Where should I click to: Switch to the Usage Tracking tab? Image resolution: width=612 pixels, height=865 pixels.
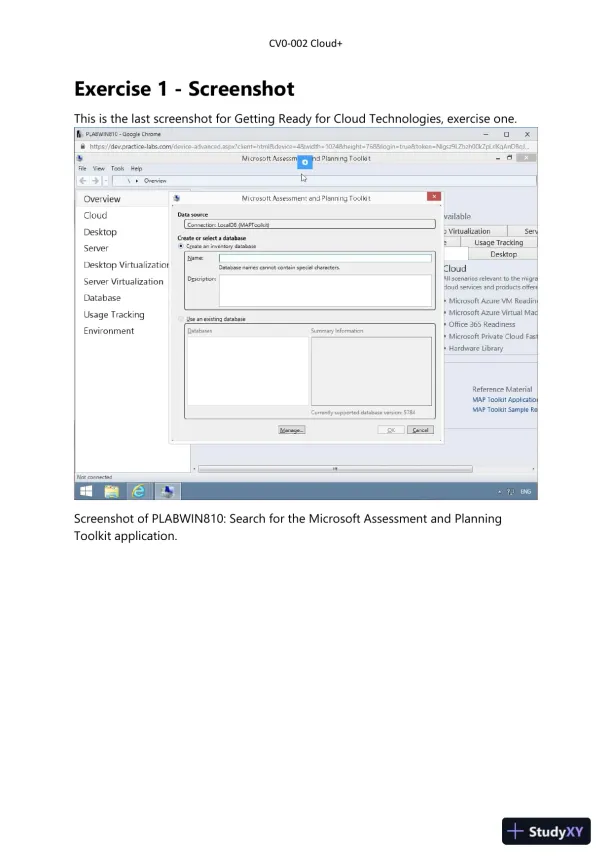[498, 243]
